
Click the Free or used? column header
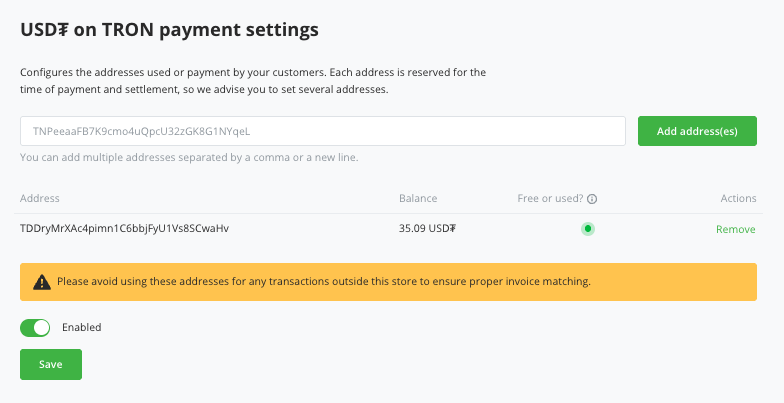(550, 198)
